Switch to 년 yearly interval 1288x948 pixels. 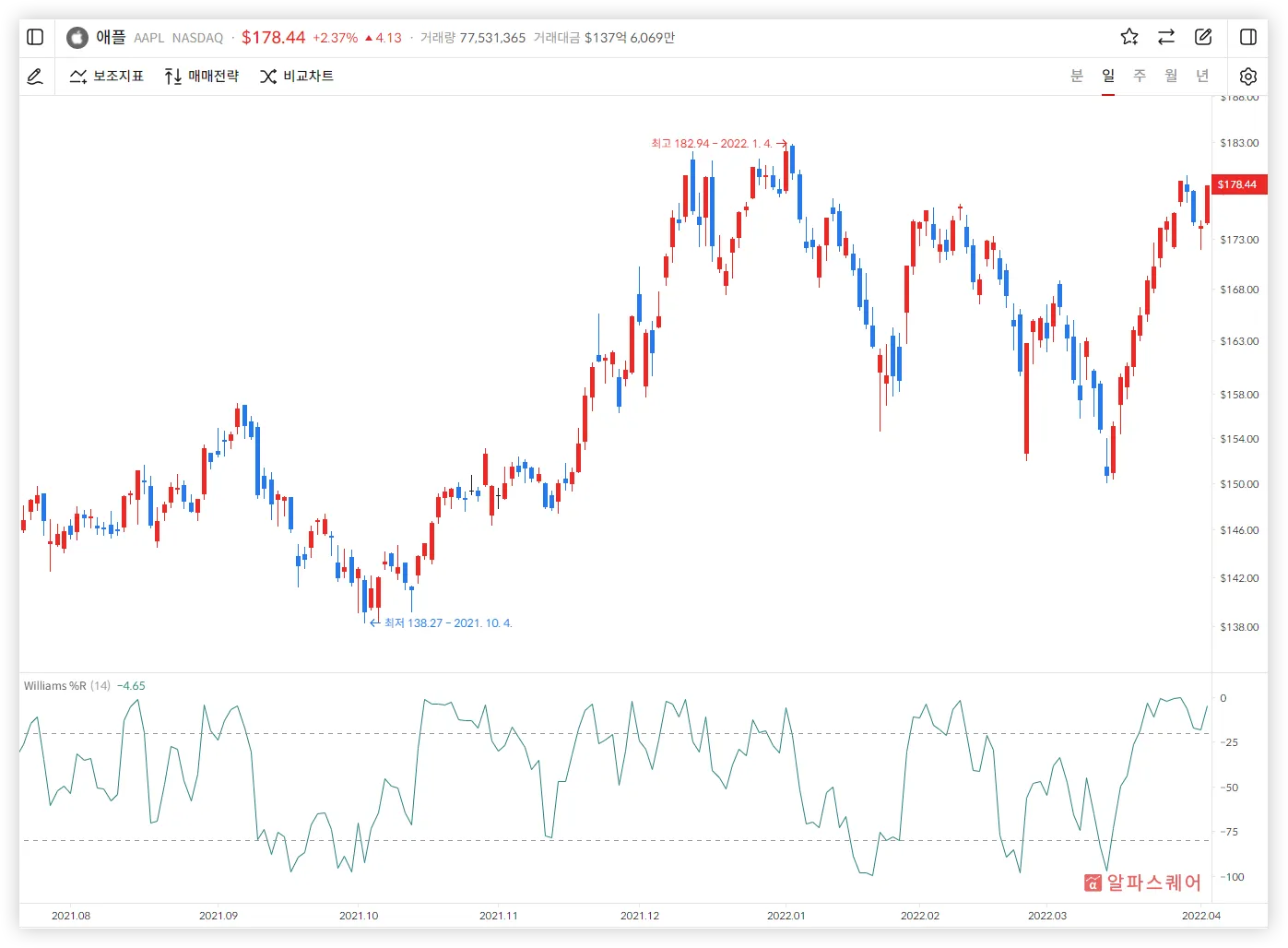tap(1202, 76)
